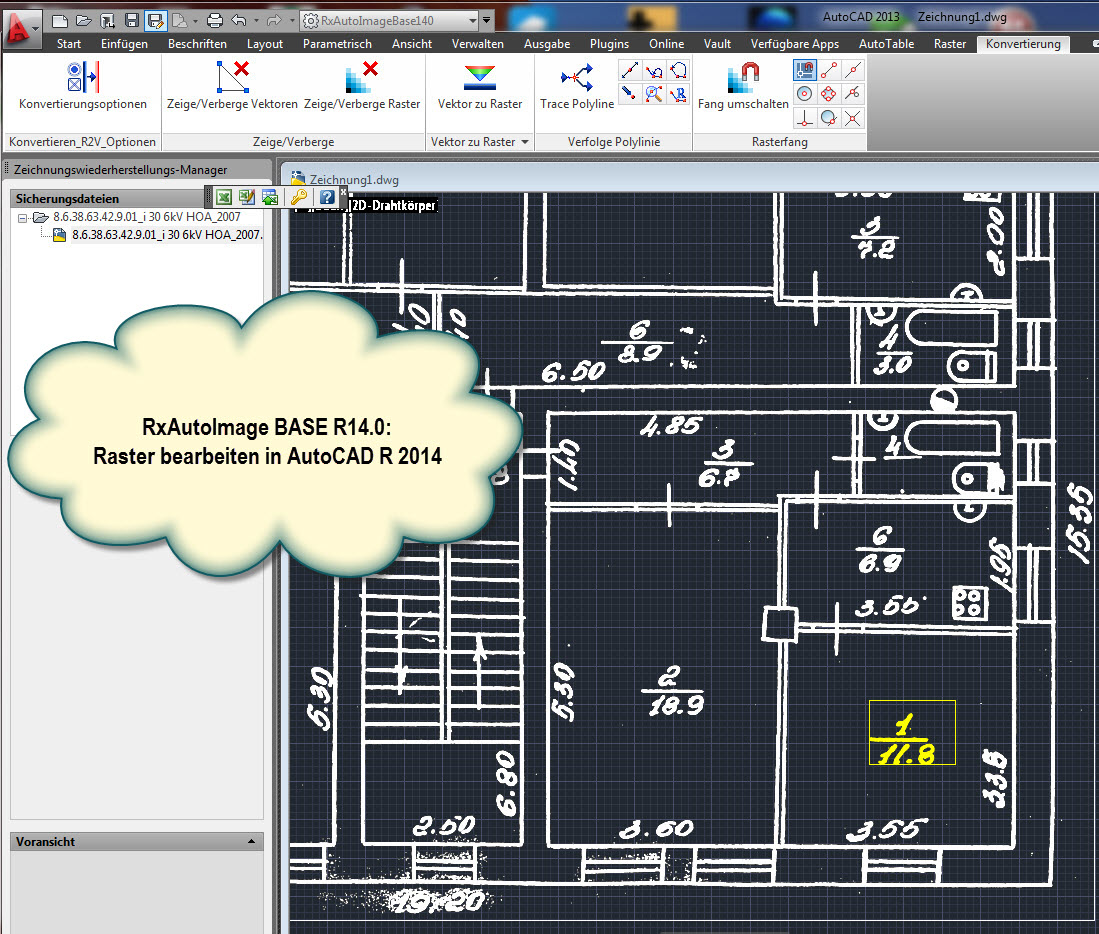Toggle Zeige/Verberge Raster visibility

(362, 86)
